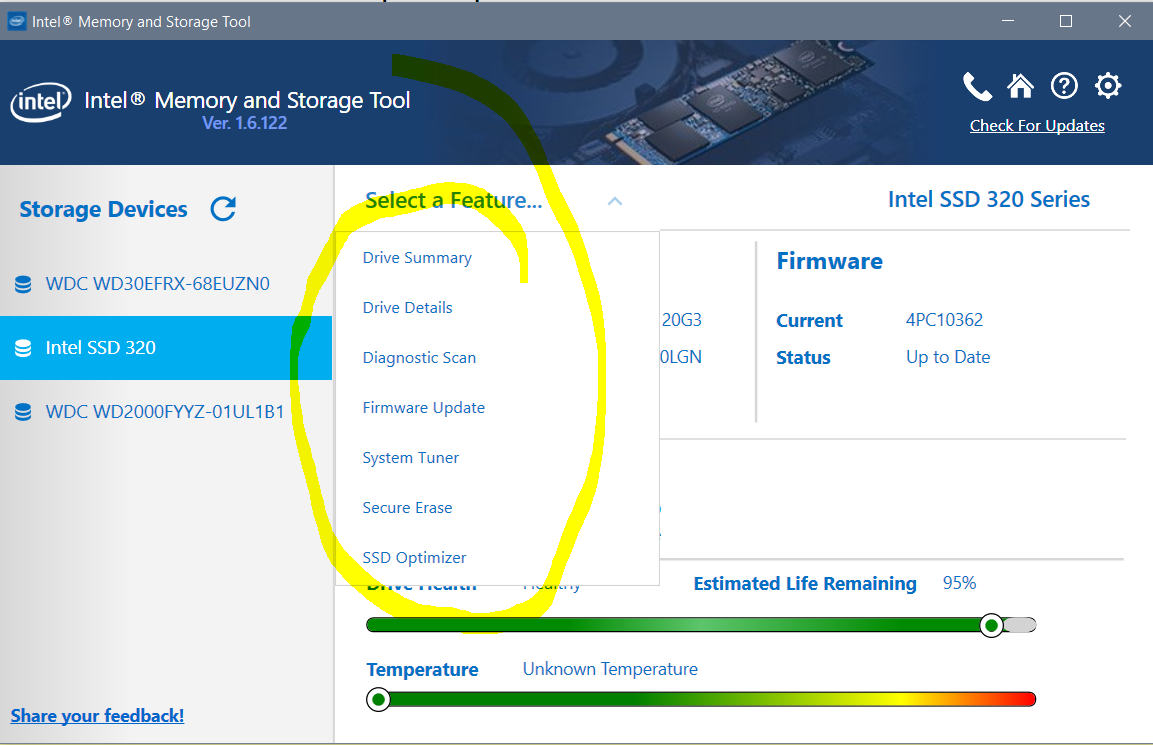Click the disk icon beside WDC WD2000FYYZ-01UL1B1

24,412
